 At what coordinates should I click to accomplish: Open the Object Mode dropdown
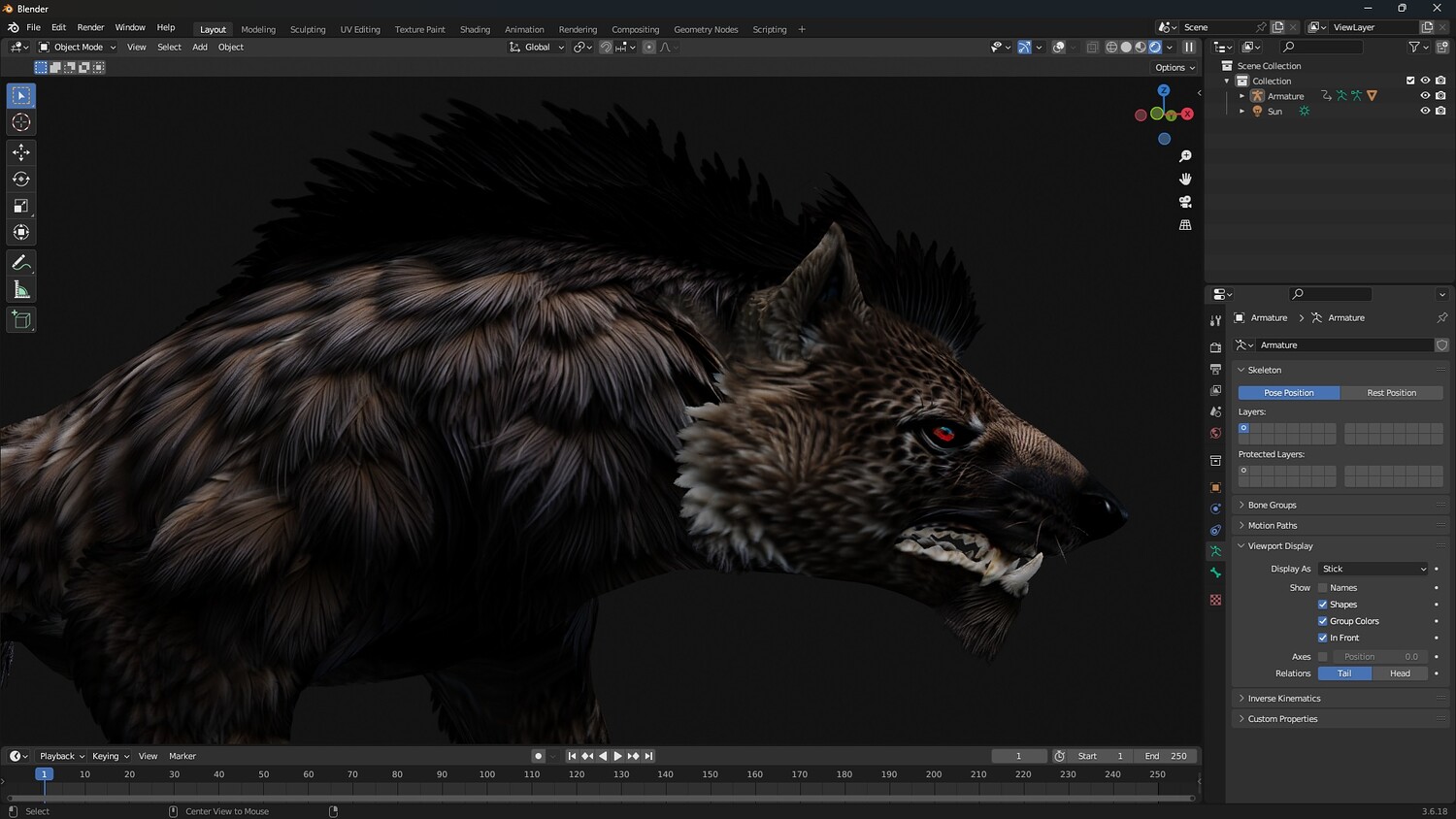point(78,47)
